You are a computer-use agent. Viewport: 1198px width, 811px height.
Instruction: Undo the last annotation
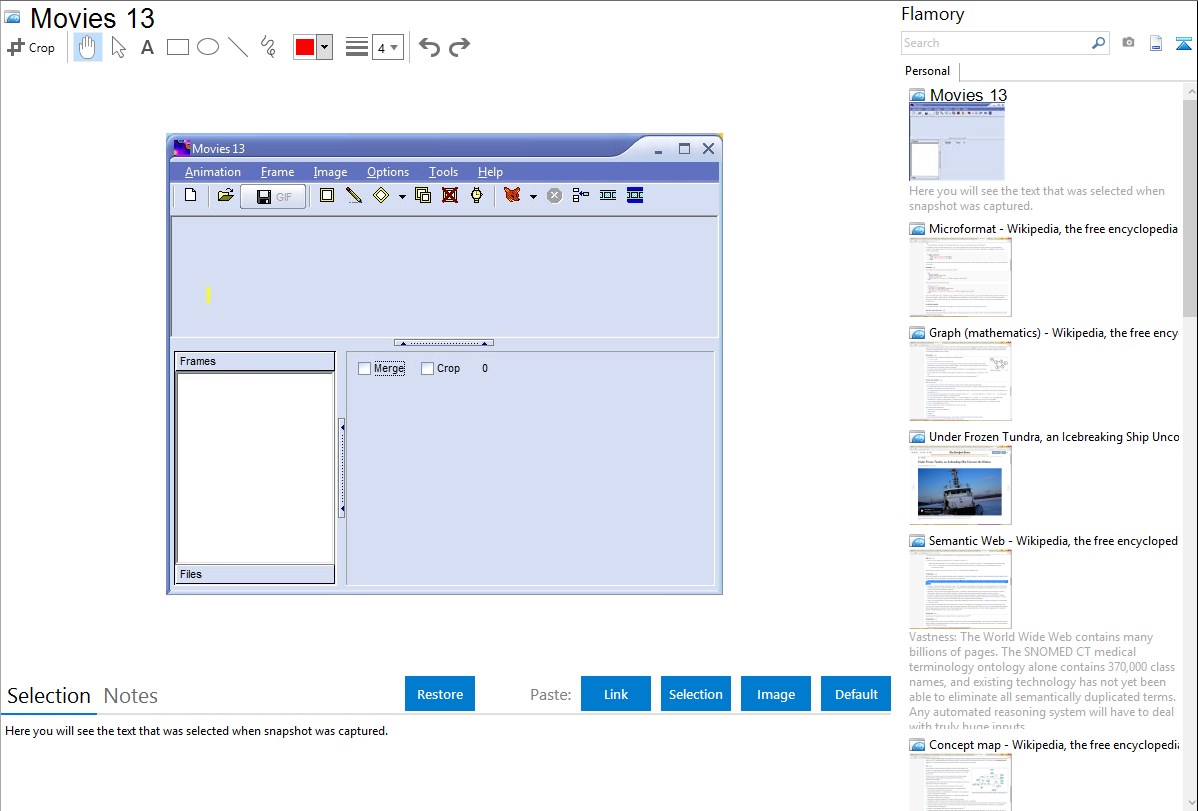click(x=429, y=47)
